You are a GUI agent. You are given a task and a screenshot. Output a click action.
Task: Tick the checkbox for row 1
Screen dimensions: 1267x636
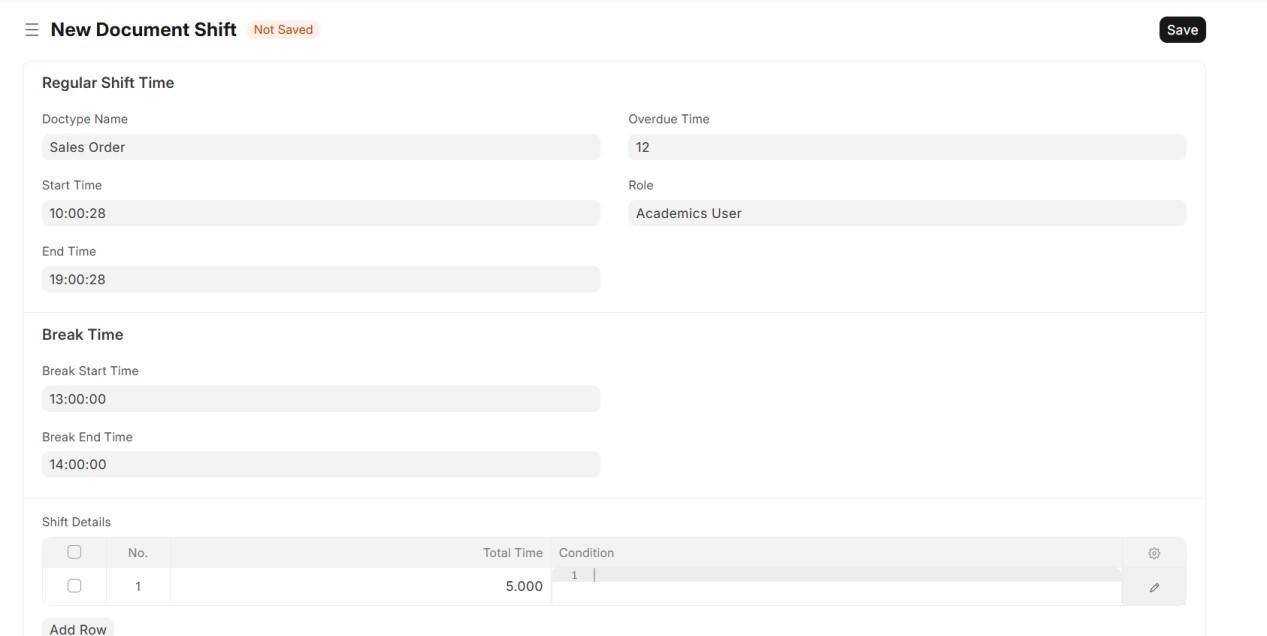tap(74, 586)
